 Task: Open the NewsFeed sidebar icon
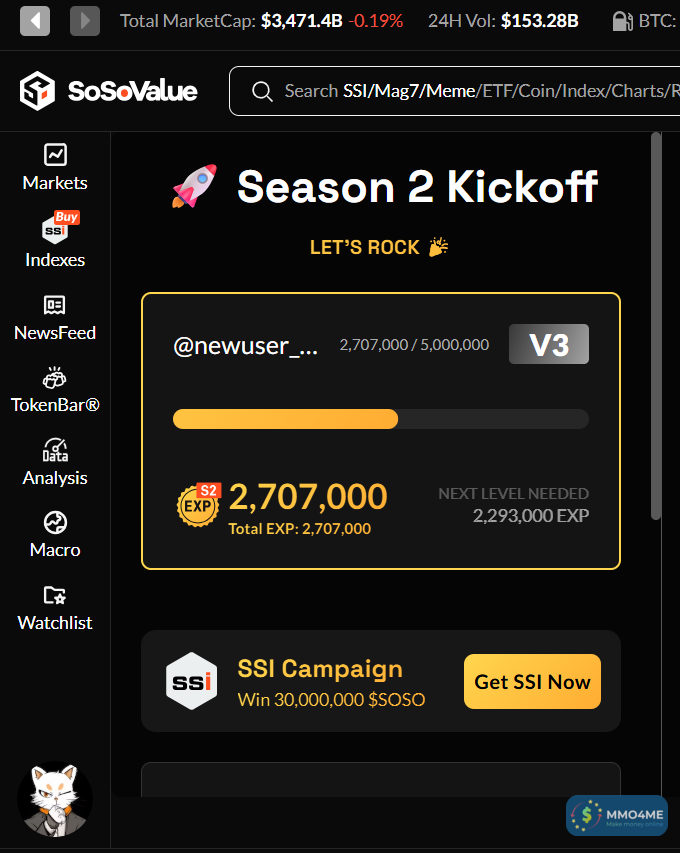pos(55,305)
